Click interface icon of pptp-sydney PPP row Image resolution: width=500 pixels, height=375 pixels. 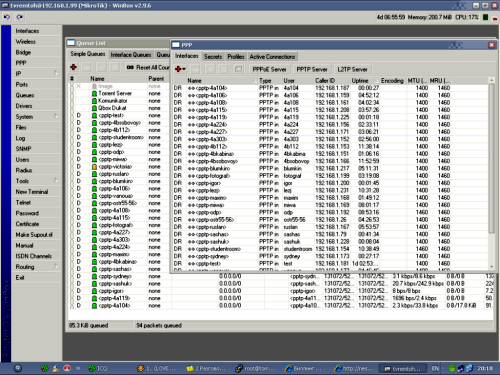(x=191, y=256)
